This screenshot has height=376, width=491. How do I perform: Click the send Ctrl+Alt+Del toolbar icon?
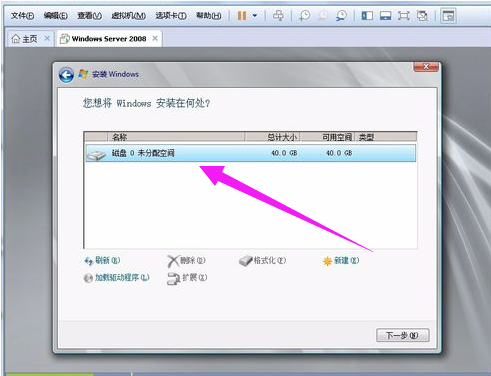(x=278, y=15)
